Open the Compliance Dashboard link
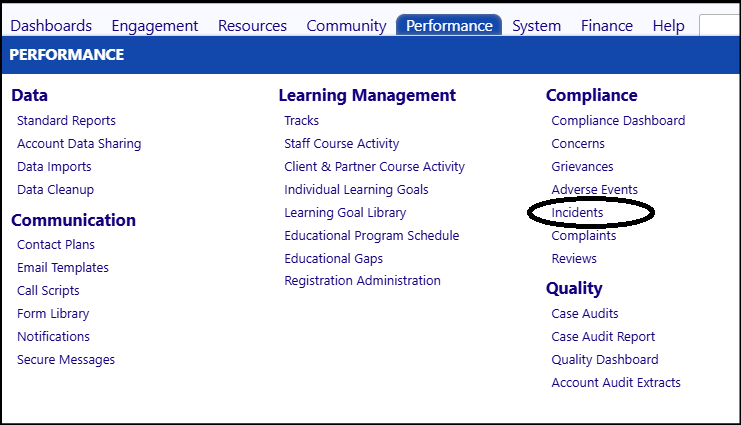741x425 pixels. click(x=618, y=121)
